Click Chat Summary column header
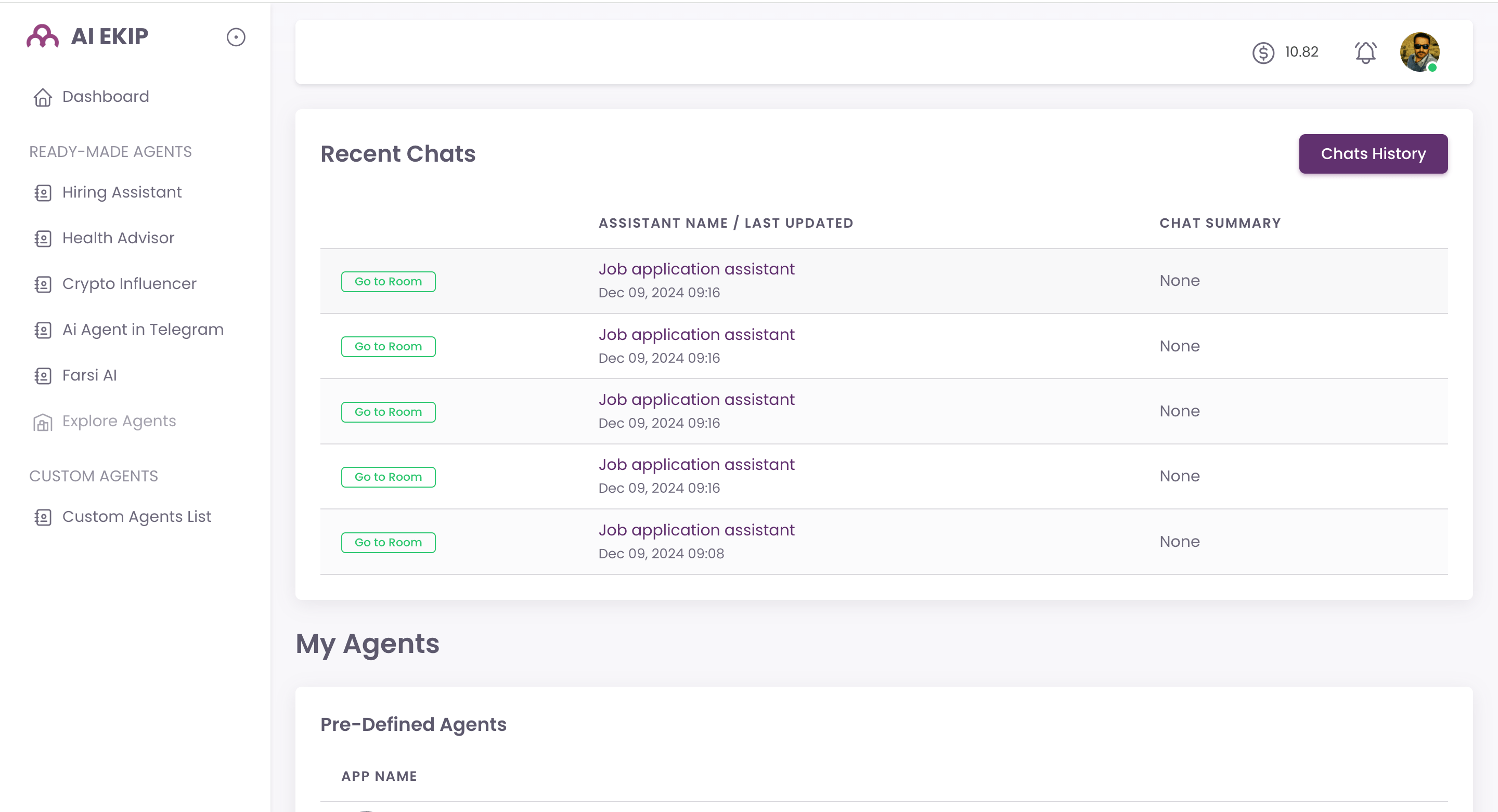1498x812 pixels. pyautogui.click(x=1220, y=223)
